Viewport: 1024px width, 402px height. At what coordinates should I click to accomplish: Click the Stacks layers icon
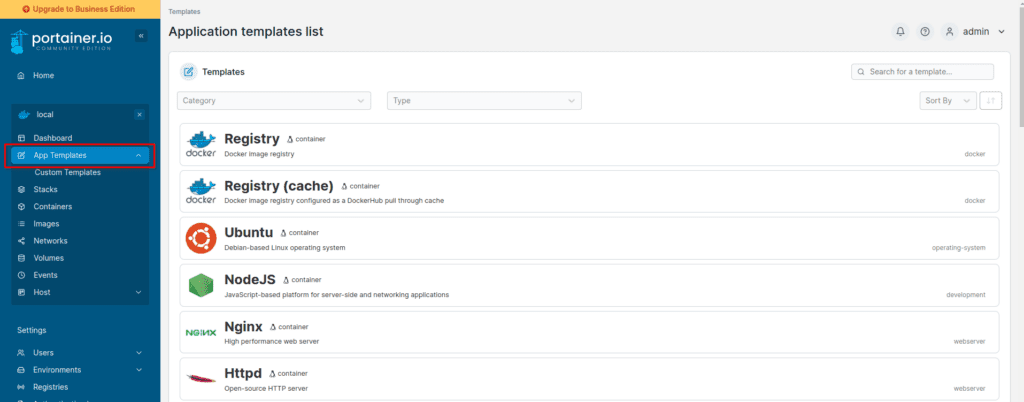21,189
